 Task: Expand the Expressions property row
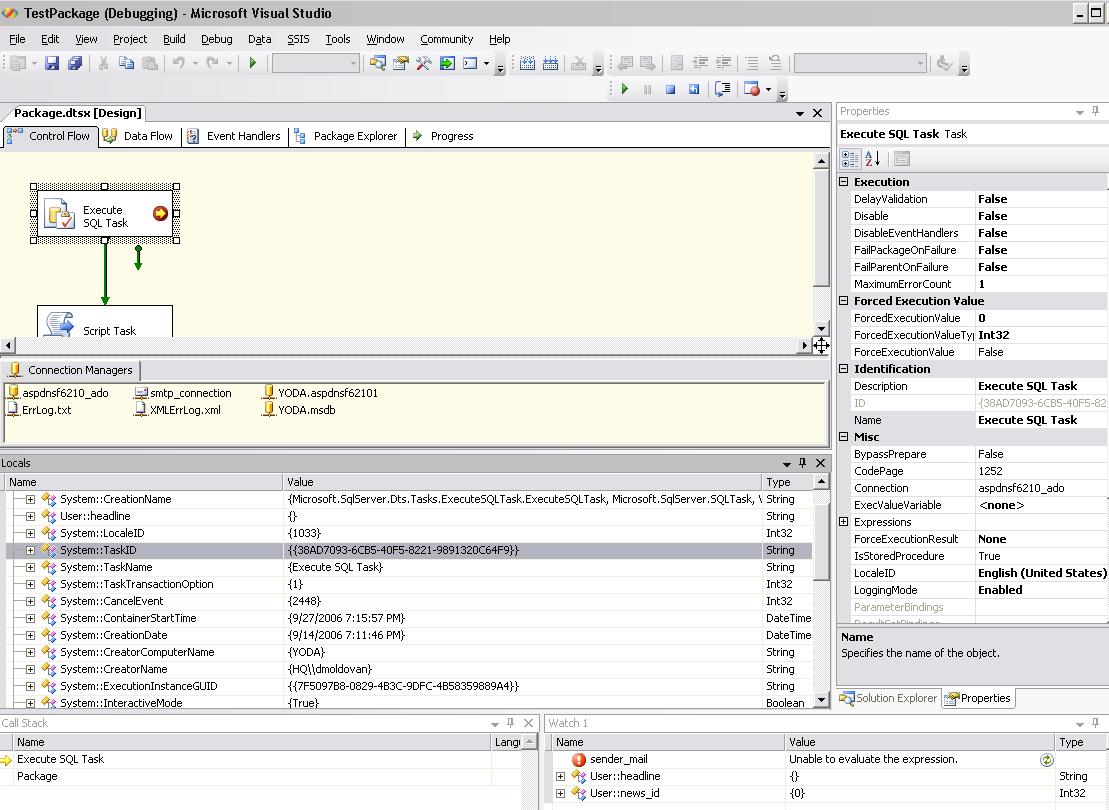point(844,522)
